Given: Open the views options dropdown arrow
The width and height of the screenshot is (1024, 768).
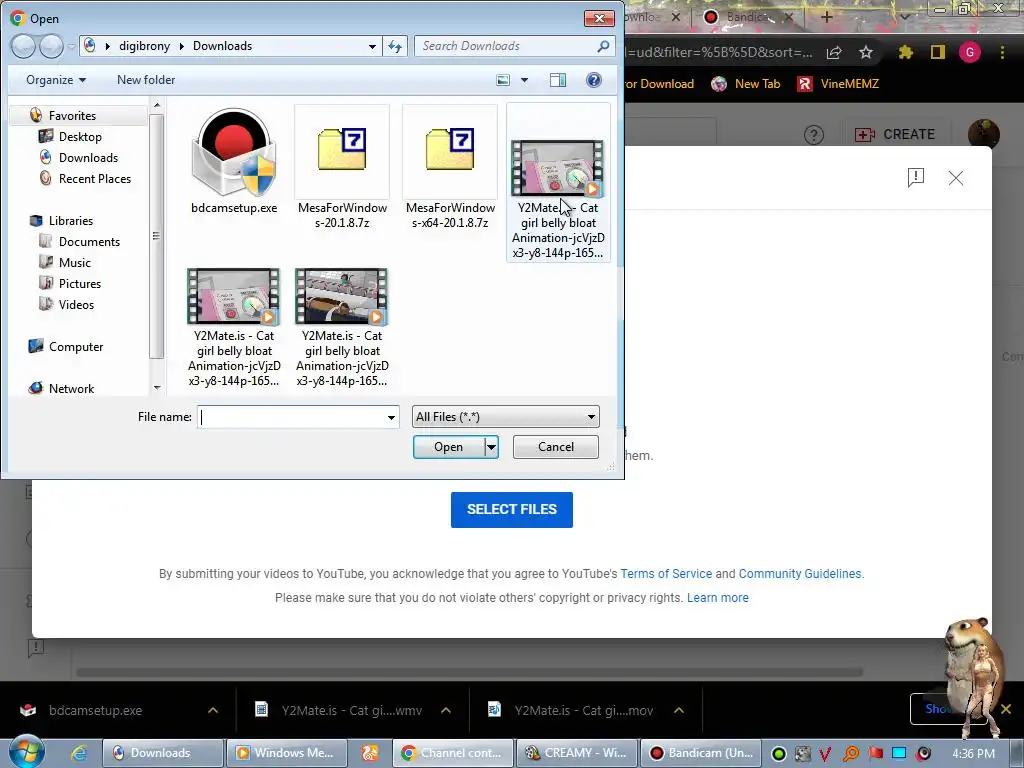Looking at the screenshot, I should coord(524,80).
